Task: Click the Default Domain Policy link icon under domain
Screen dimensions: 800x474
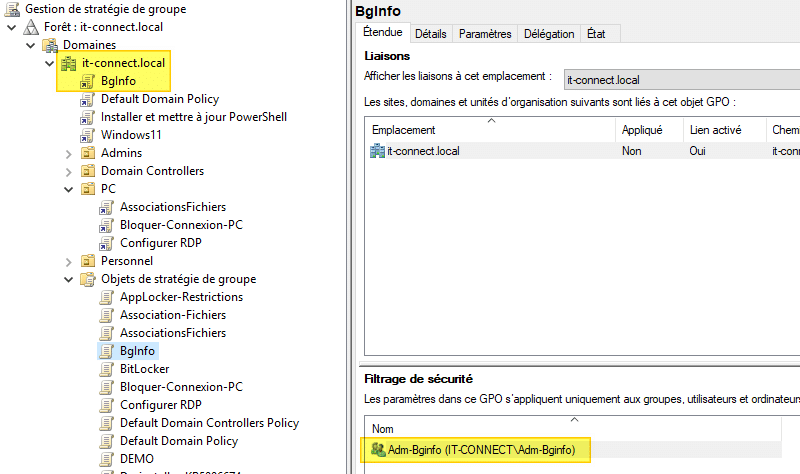Action: coord(87,99)
